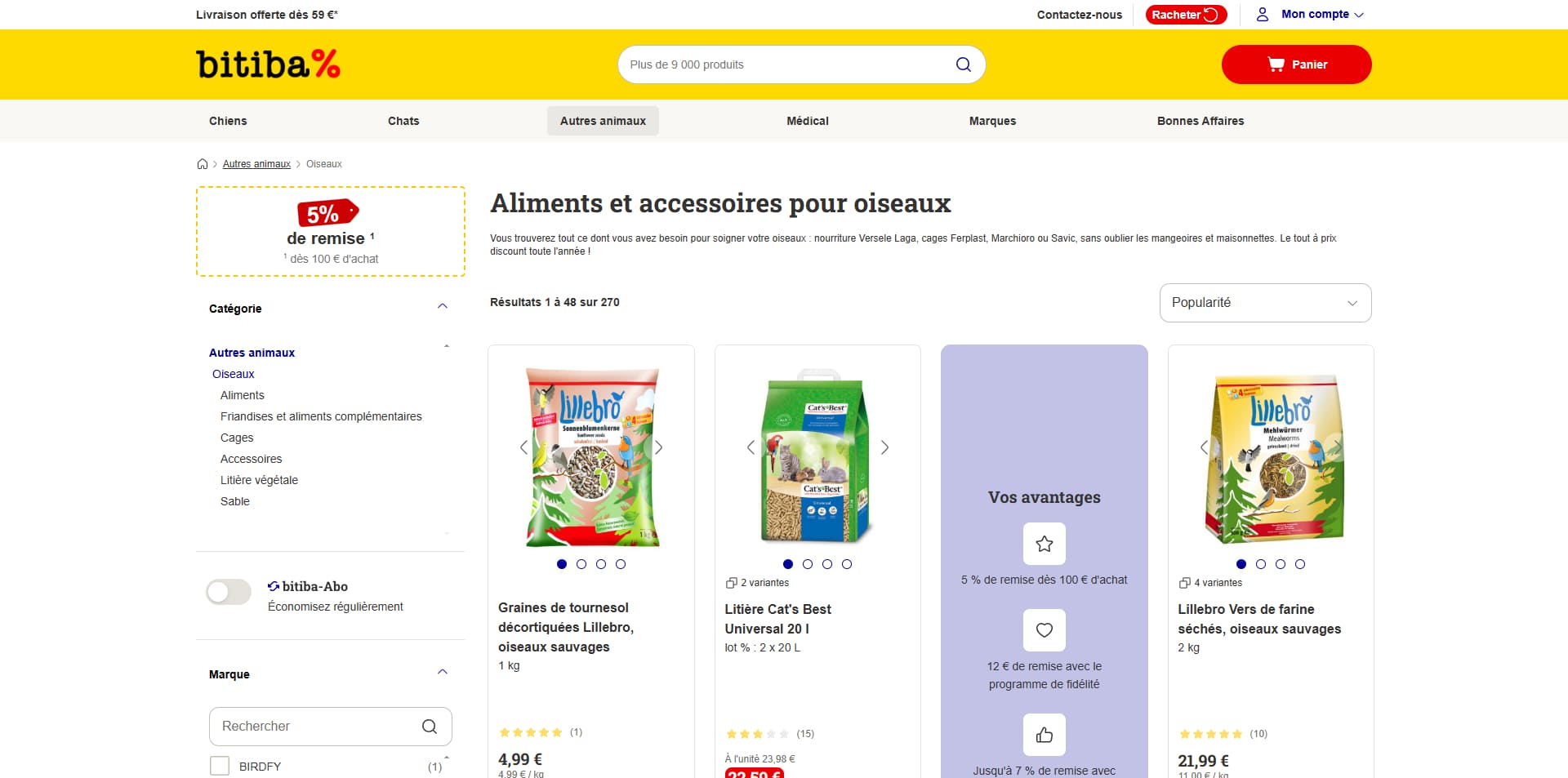1568x778 pixels.
Task: Open the Friandises et aliments complémentaires category
Action: click(321, 416)
